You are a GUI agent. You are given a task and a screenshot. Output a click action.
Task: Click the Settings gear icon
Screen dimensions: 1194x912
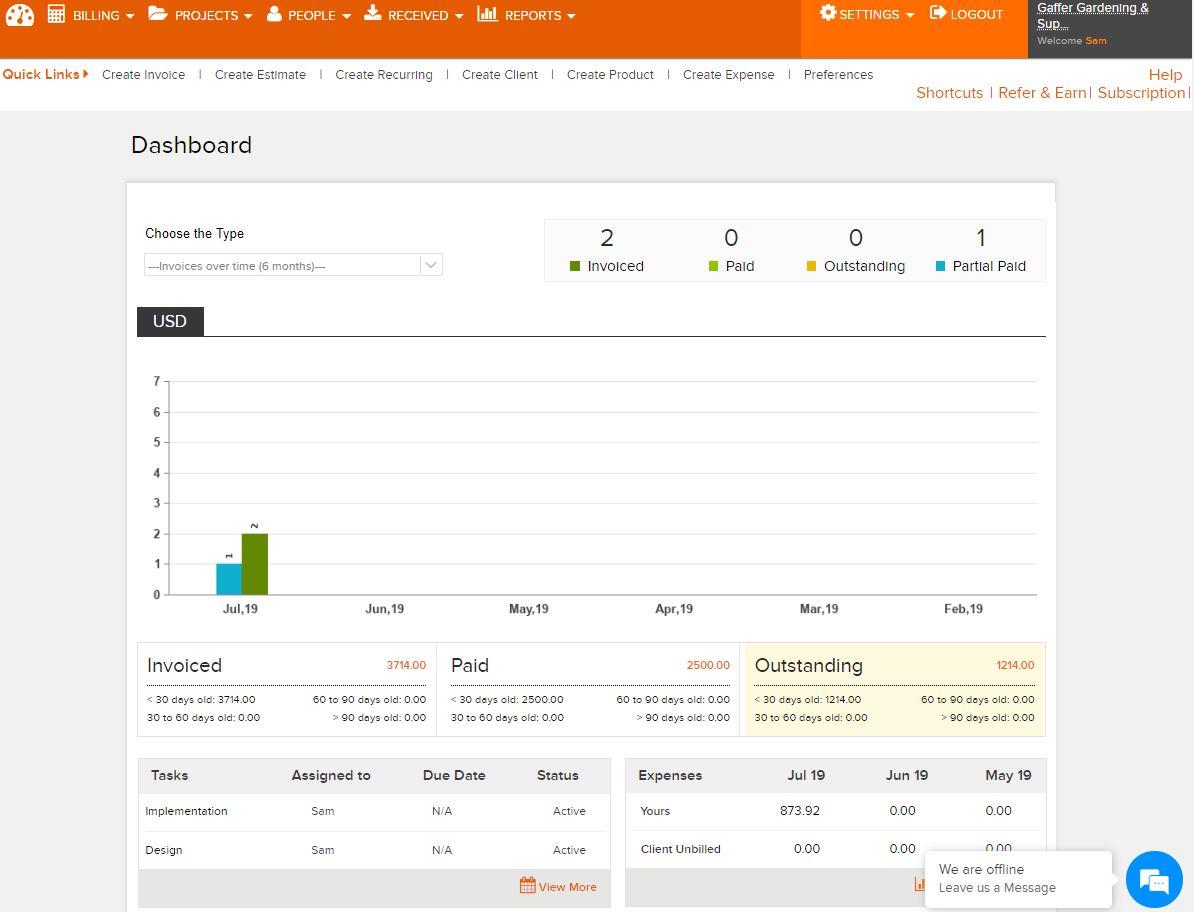click(828, 14)
